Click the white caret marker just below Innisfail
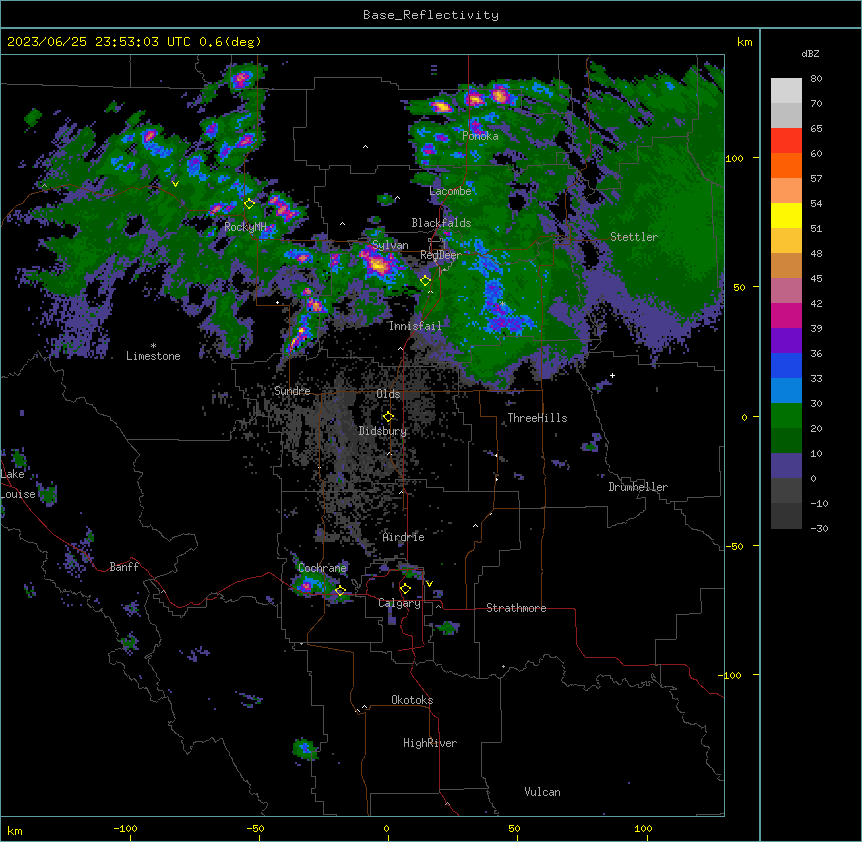The image size is (862, 842). [x=400, y=348]
